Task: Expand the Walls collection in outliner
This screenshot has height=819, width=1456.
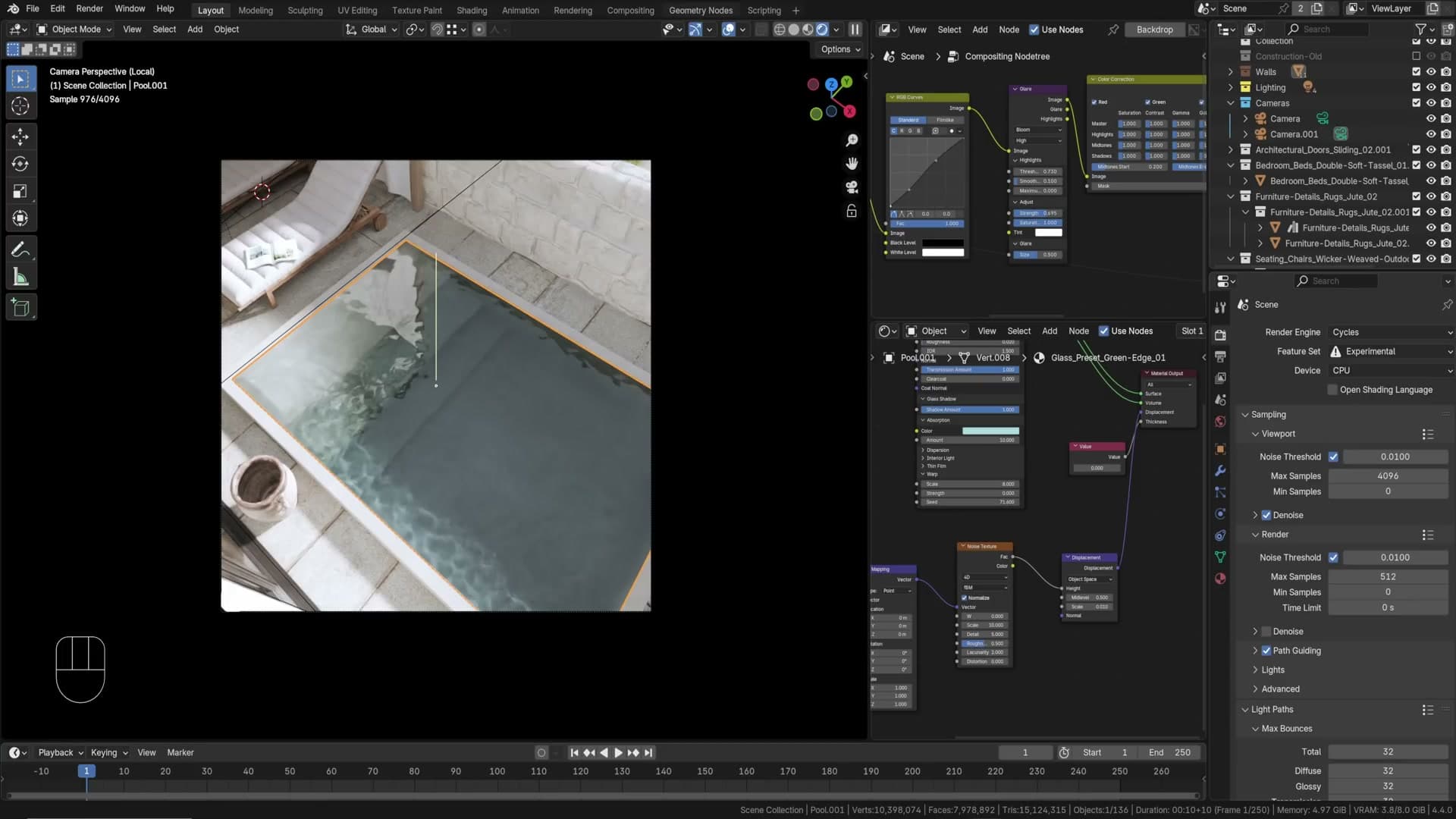Action: tap(1230, 72)
